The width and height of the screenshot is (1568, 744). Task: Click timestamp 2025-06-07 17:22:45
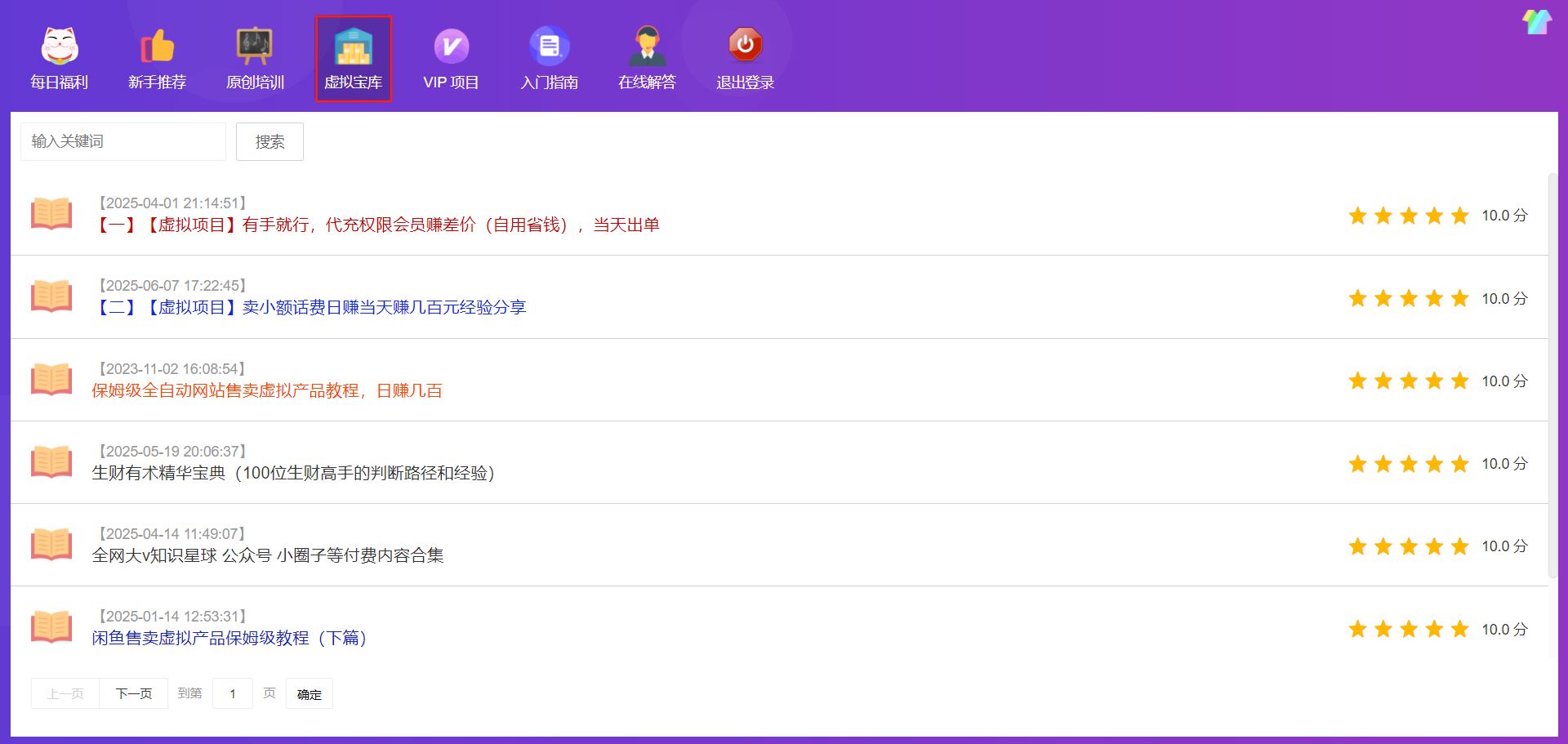tap(172, 286)
